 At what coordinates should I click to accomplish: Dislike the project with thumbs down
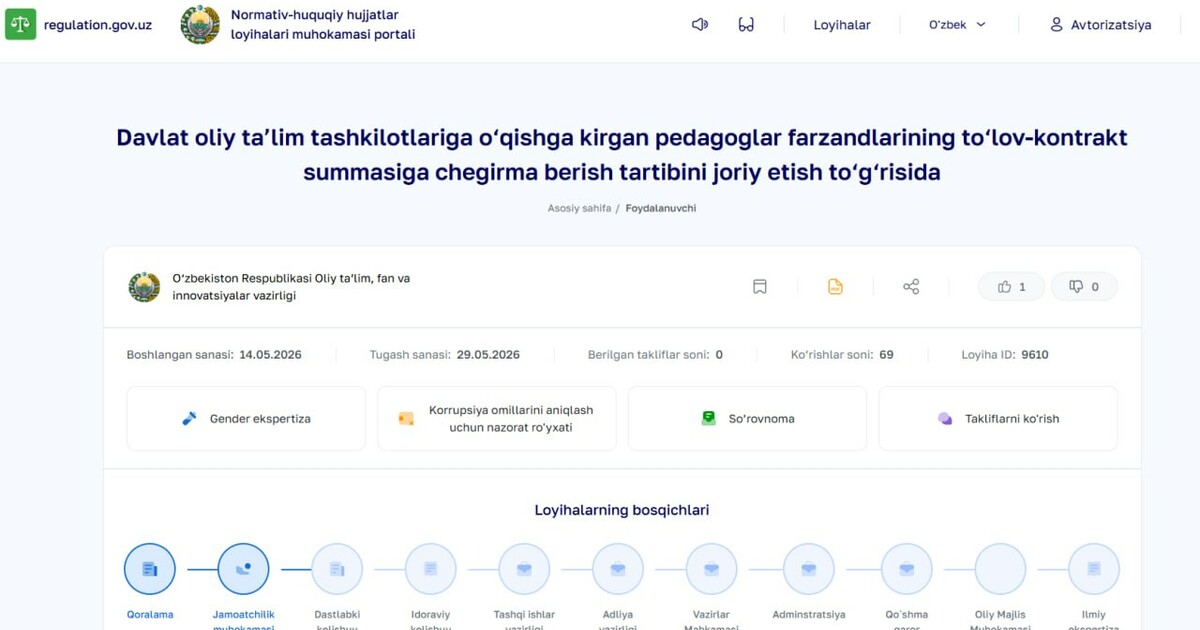pos(1084,287)
